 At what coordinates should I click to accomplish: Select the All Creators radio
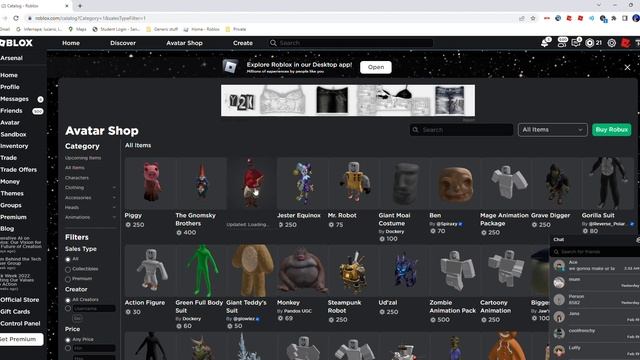[68, 300]
